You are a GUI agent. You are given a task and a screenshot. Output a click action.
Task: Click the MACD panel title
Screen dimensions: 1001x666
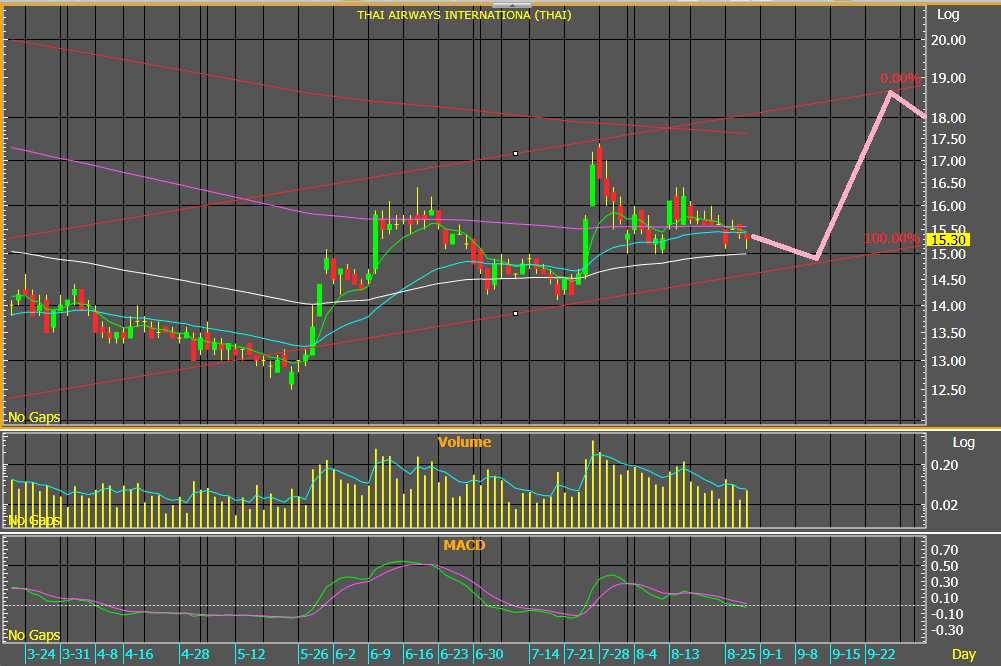click(x=464, y=545)
